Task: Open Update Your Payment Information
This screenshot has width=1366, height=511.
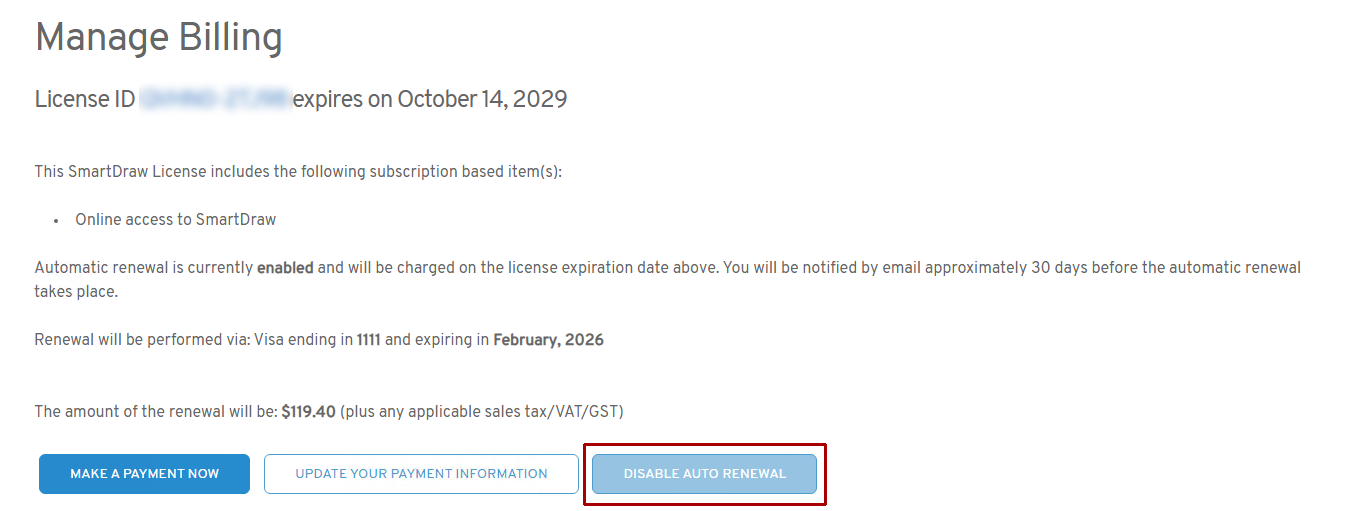Action: pyautogui.click(x=421, y=474)
